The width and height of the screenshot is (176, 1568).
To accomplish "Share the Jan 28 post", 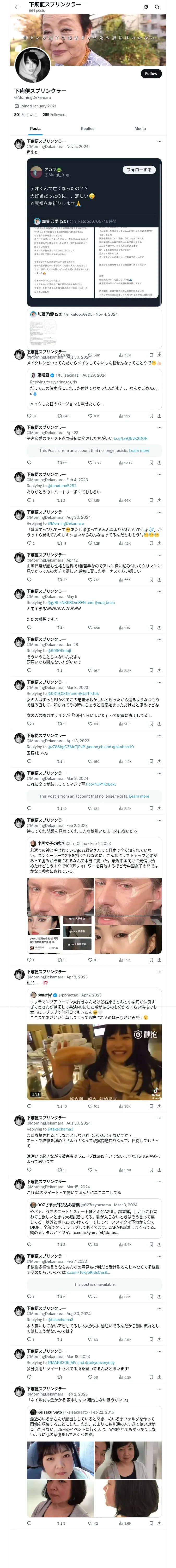I will [x=159, y=670].
